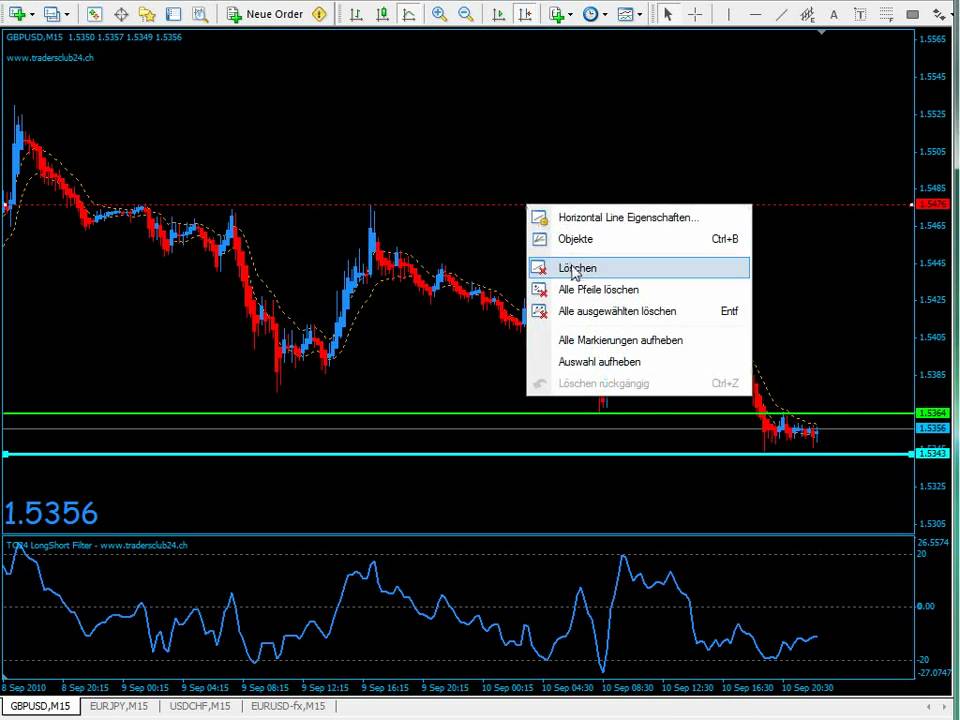
Task: Select the gray rectangle shape tool
Action: (912, 13)
